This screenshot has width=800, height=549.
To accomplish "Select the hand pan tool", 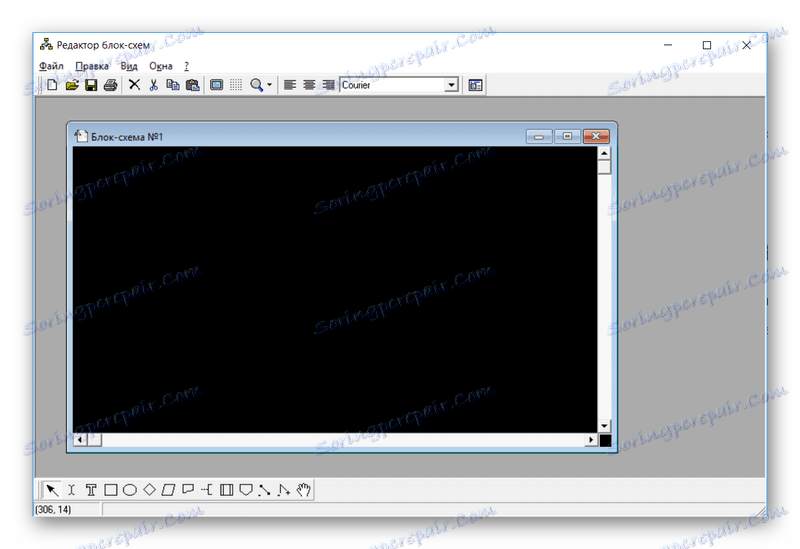I will (304, 490).
